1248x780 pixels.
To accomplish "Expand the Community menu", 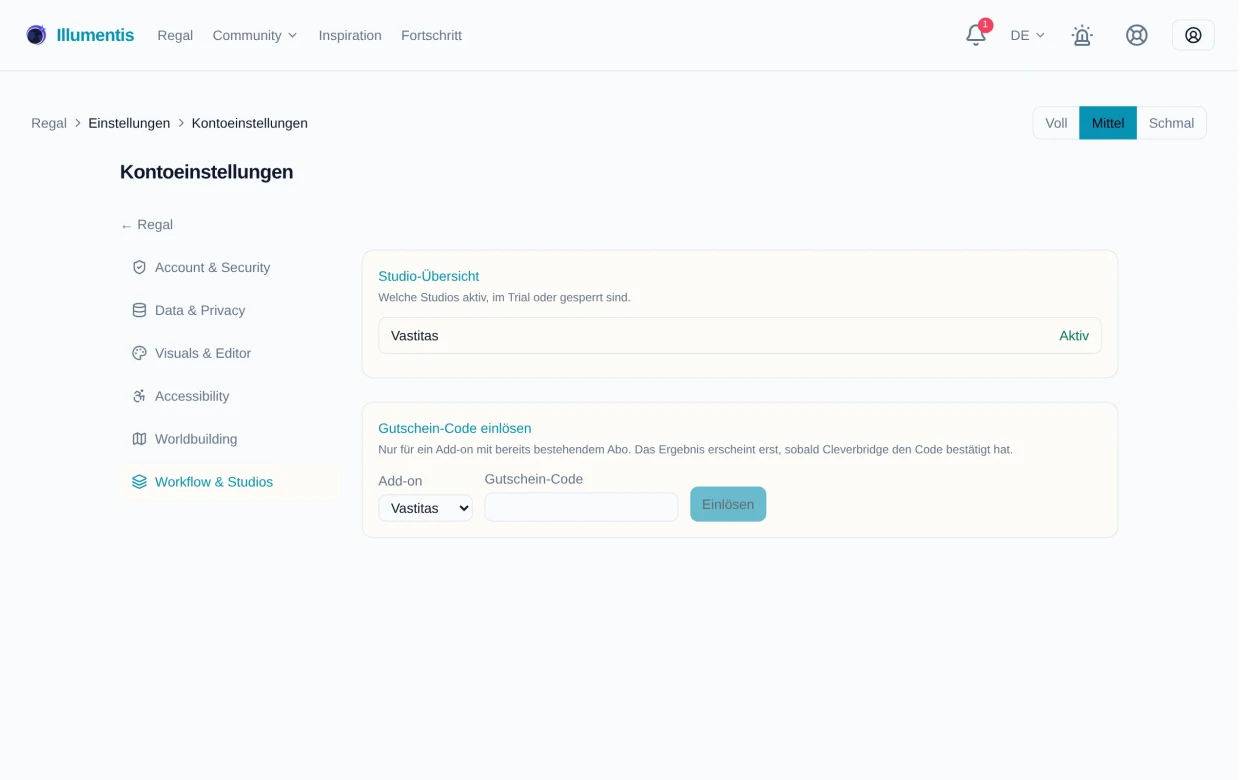I will (255, 35).
